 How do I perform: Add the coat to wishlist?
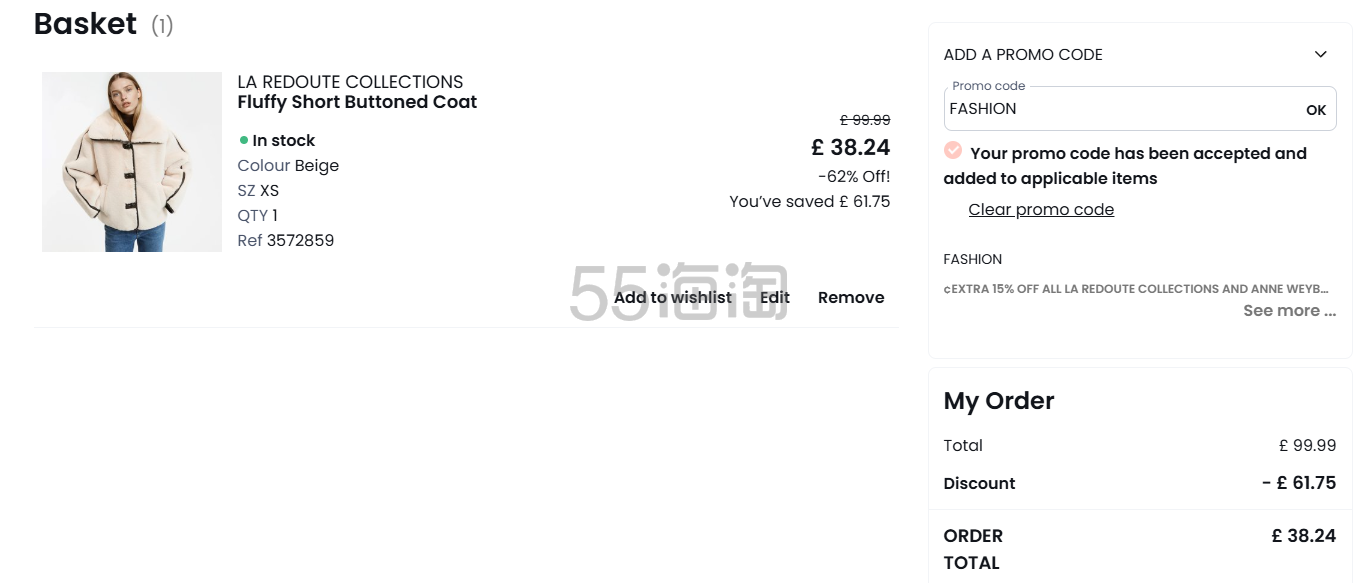tap(672, 298)
